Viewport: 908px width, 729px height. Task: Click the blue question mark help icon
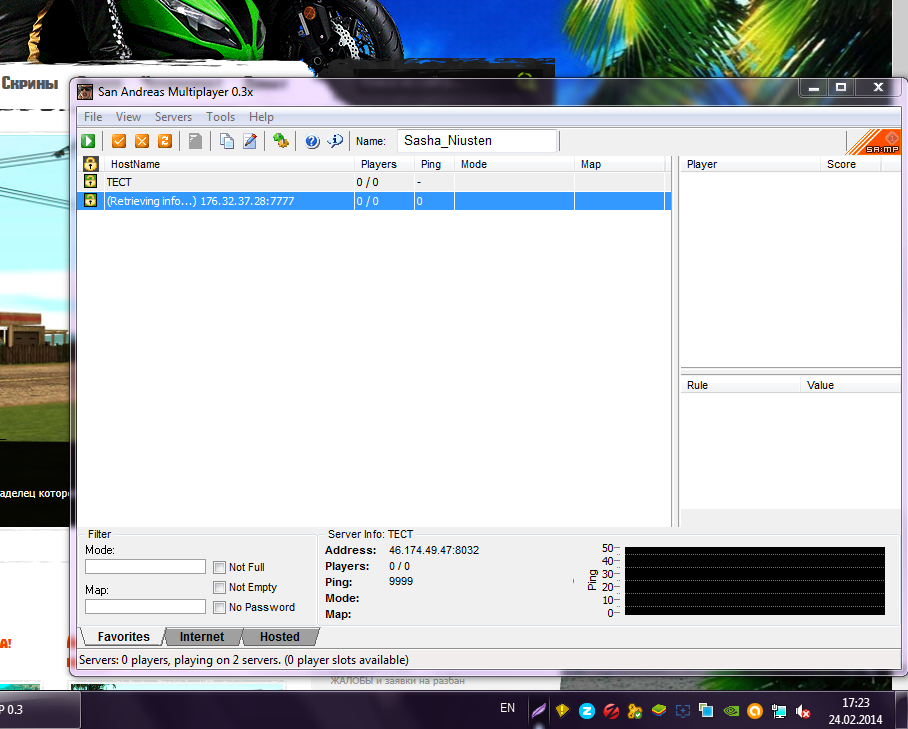(312, 141)
